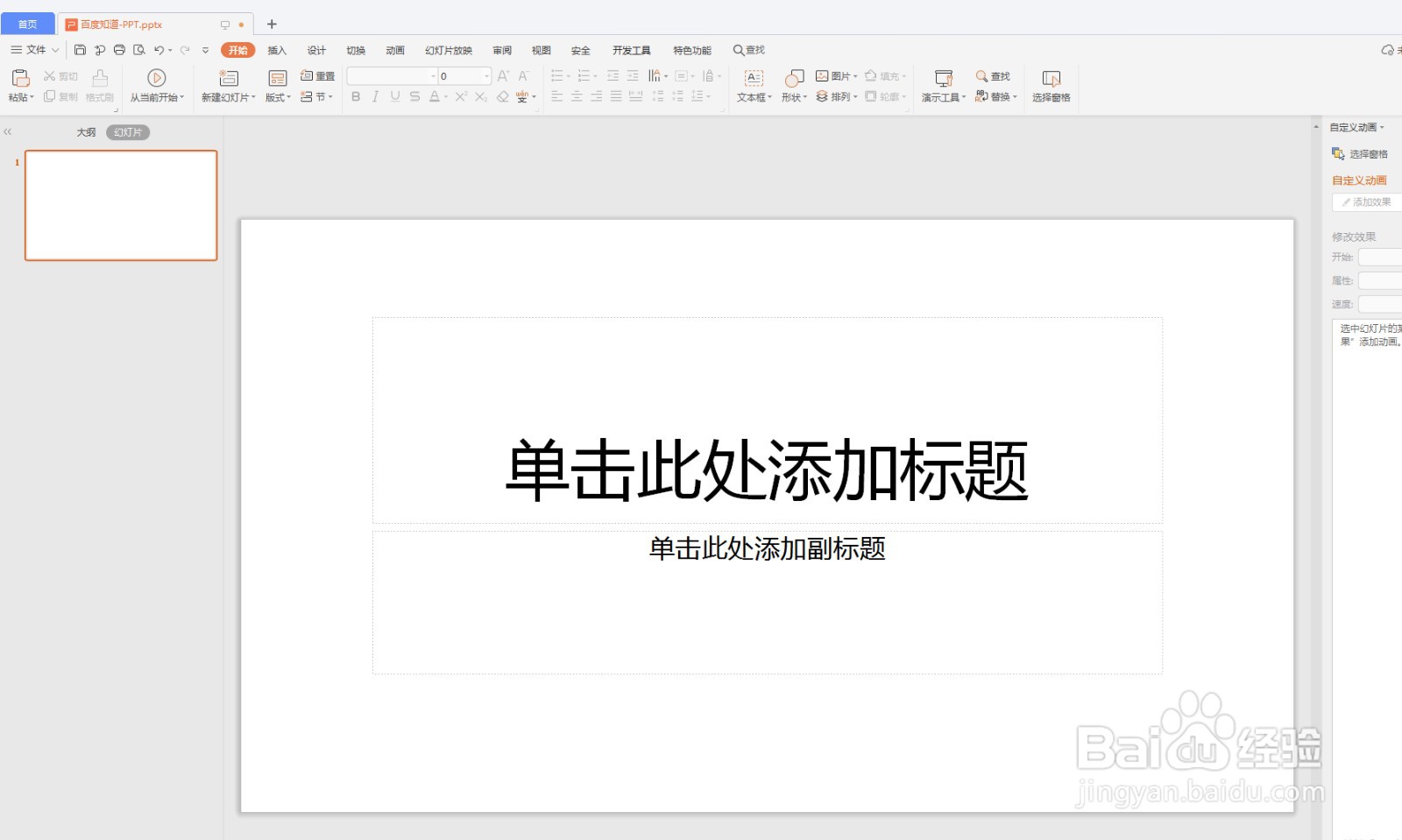Toggle numbered list
1402x840 pixels.
[584, 76]
